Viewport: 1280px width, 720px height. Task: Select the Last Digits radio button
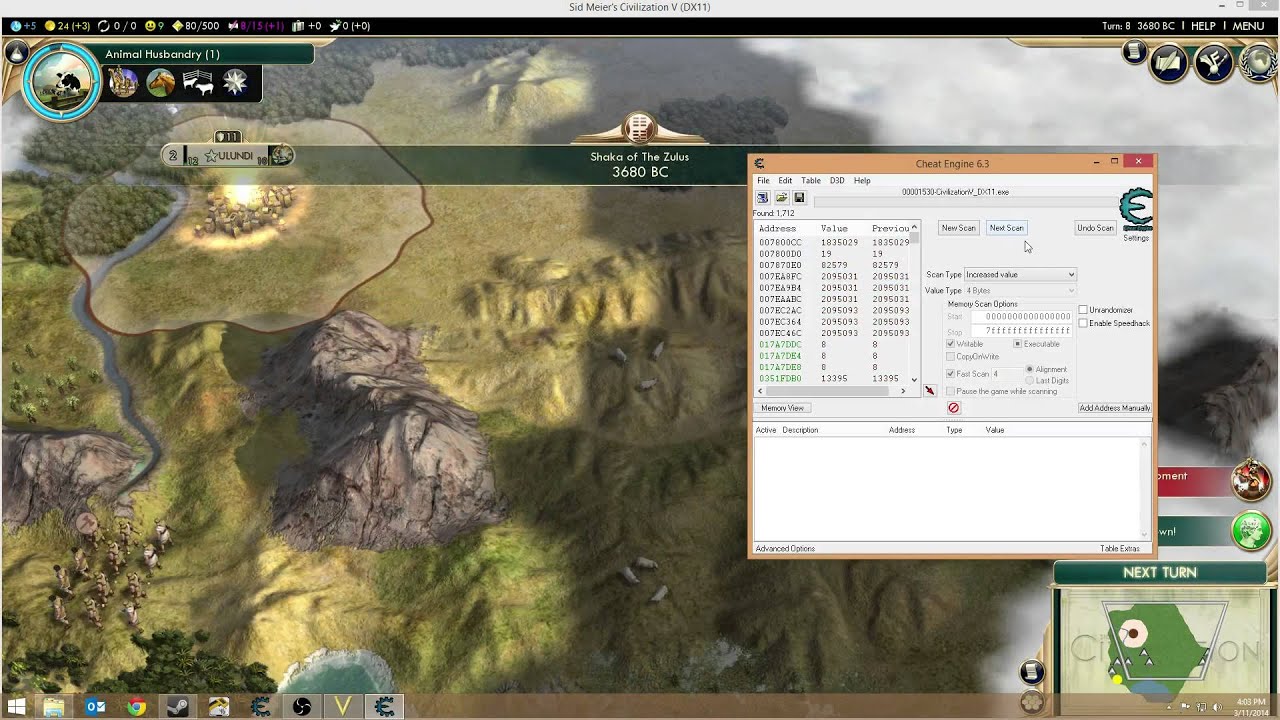1030,381
